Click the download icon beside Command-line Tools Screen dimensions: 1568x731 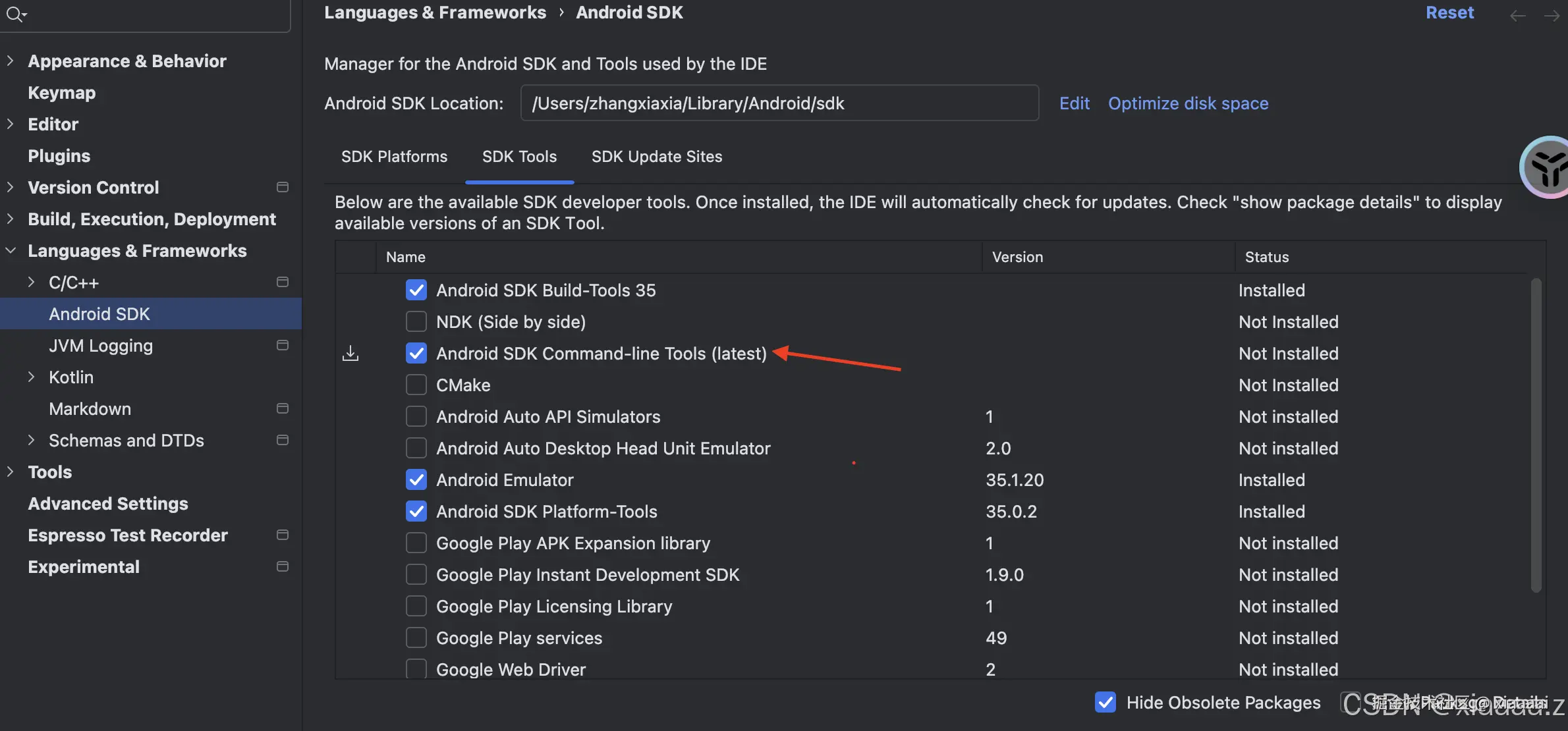[350, 354]
